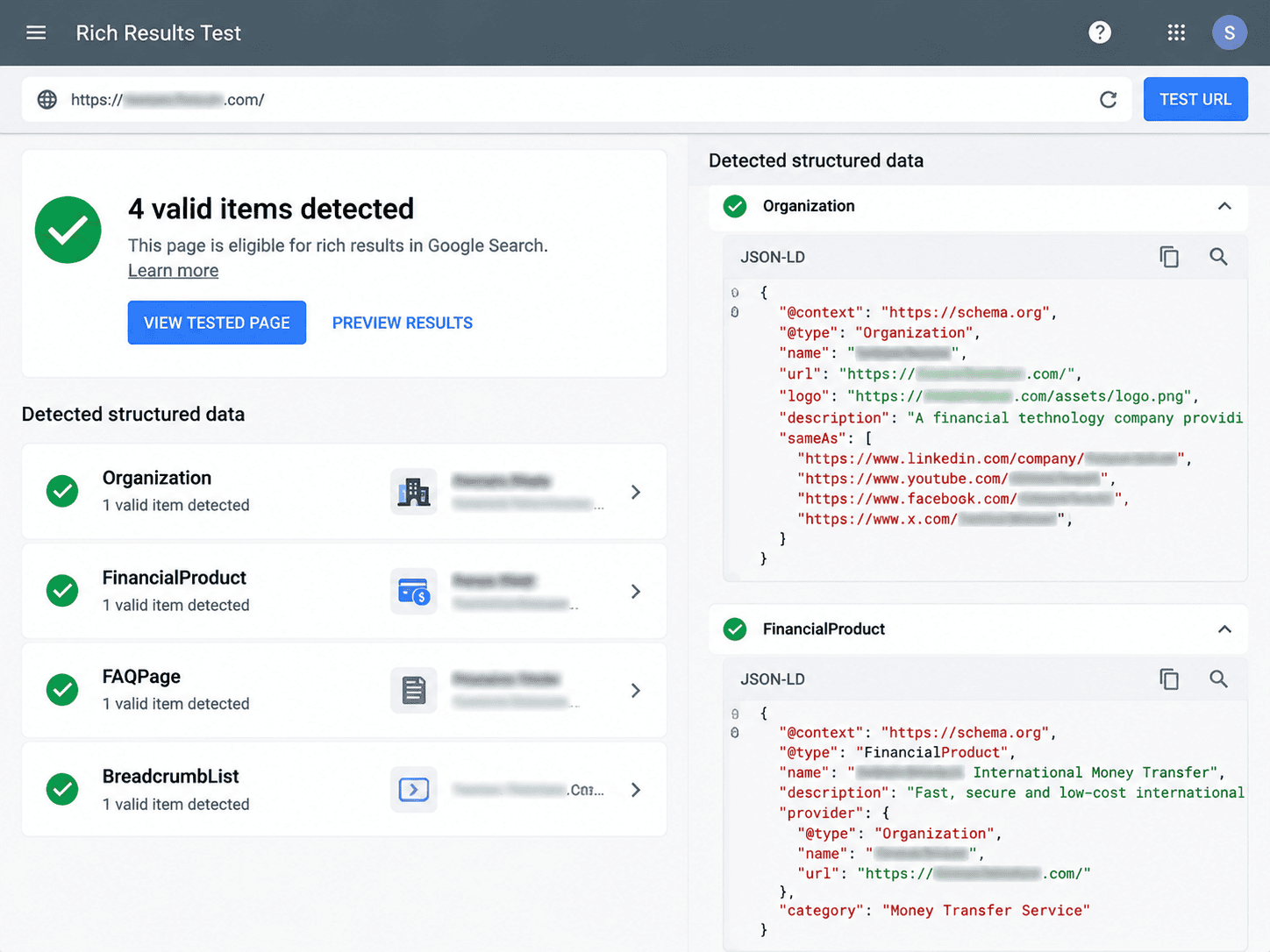This screenshot has width=1270, height=952.
Task: Collapse the FinancialProduct structured data panel
Action: (1224, 629)
